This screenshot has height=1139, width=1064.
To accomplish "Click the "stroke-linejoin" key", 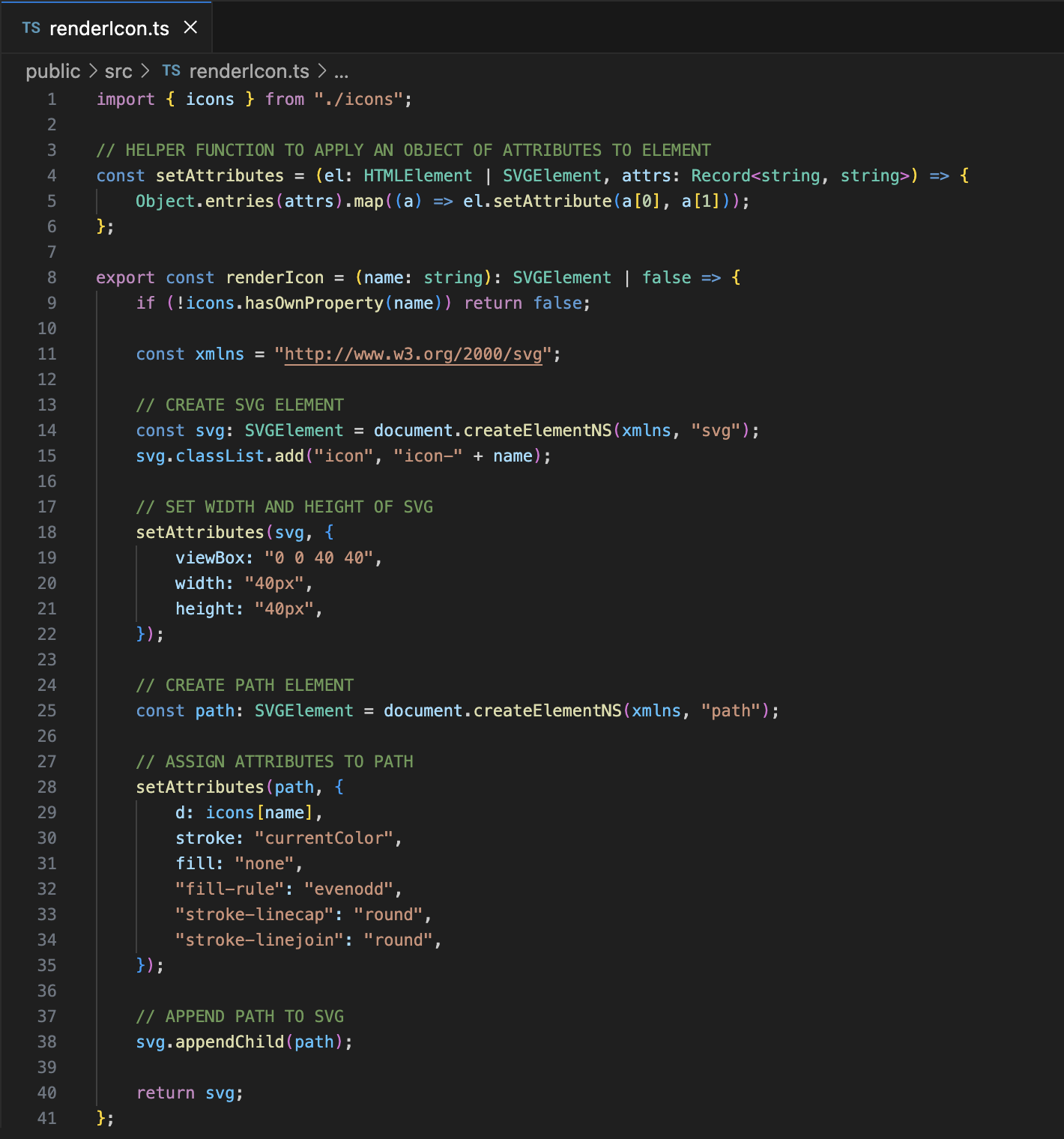I will pyautogui.click(x=259, y=940).
